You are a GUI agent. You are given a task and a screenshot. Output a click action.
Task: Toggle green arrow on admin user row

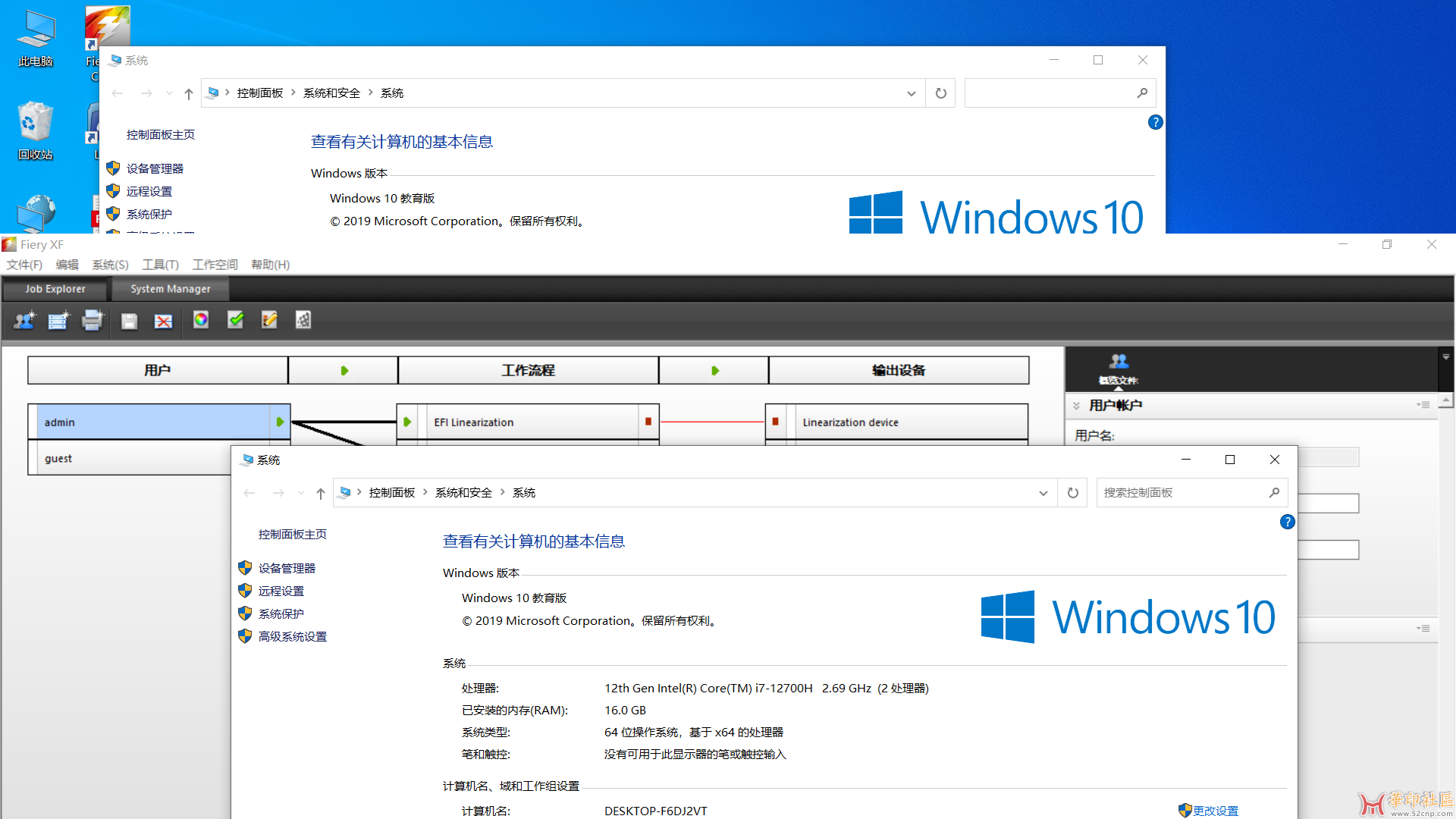[x=280, y=422]
